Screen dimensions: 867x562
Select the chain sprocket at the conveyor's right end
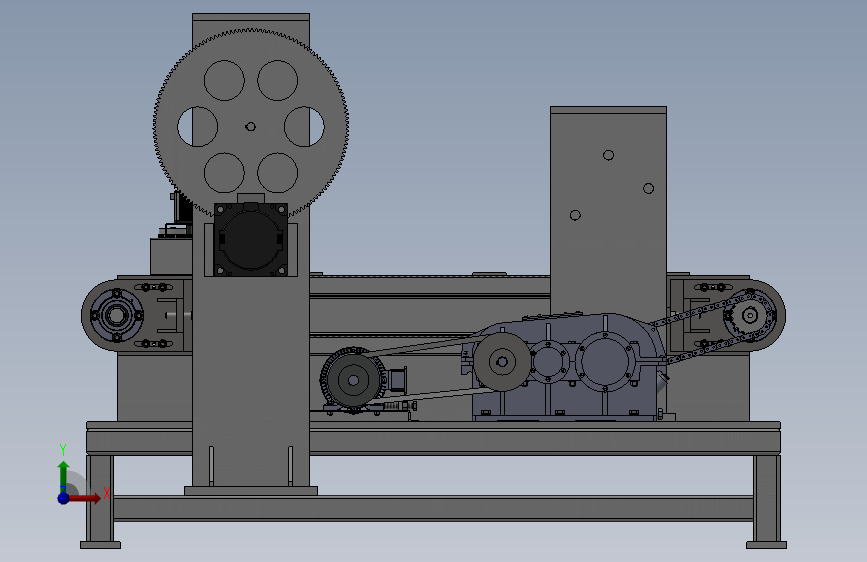click(750, 315)
